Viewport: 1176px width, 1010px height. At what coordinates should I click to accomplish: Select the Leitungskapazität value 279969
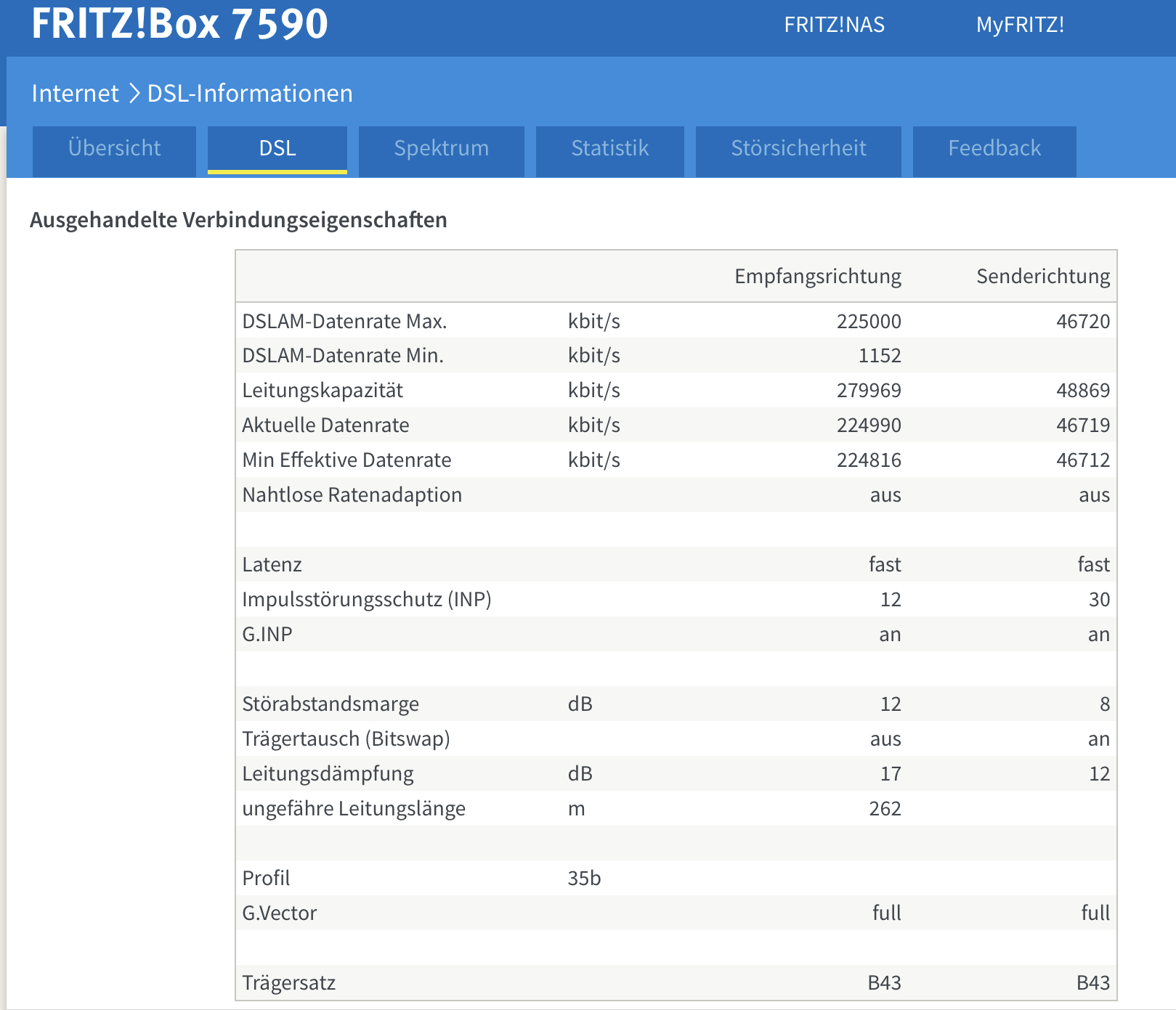(x=869, y=391)
